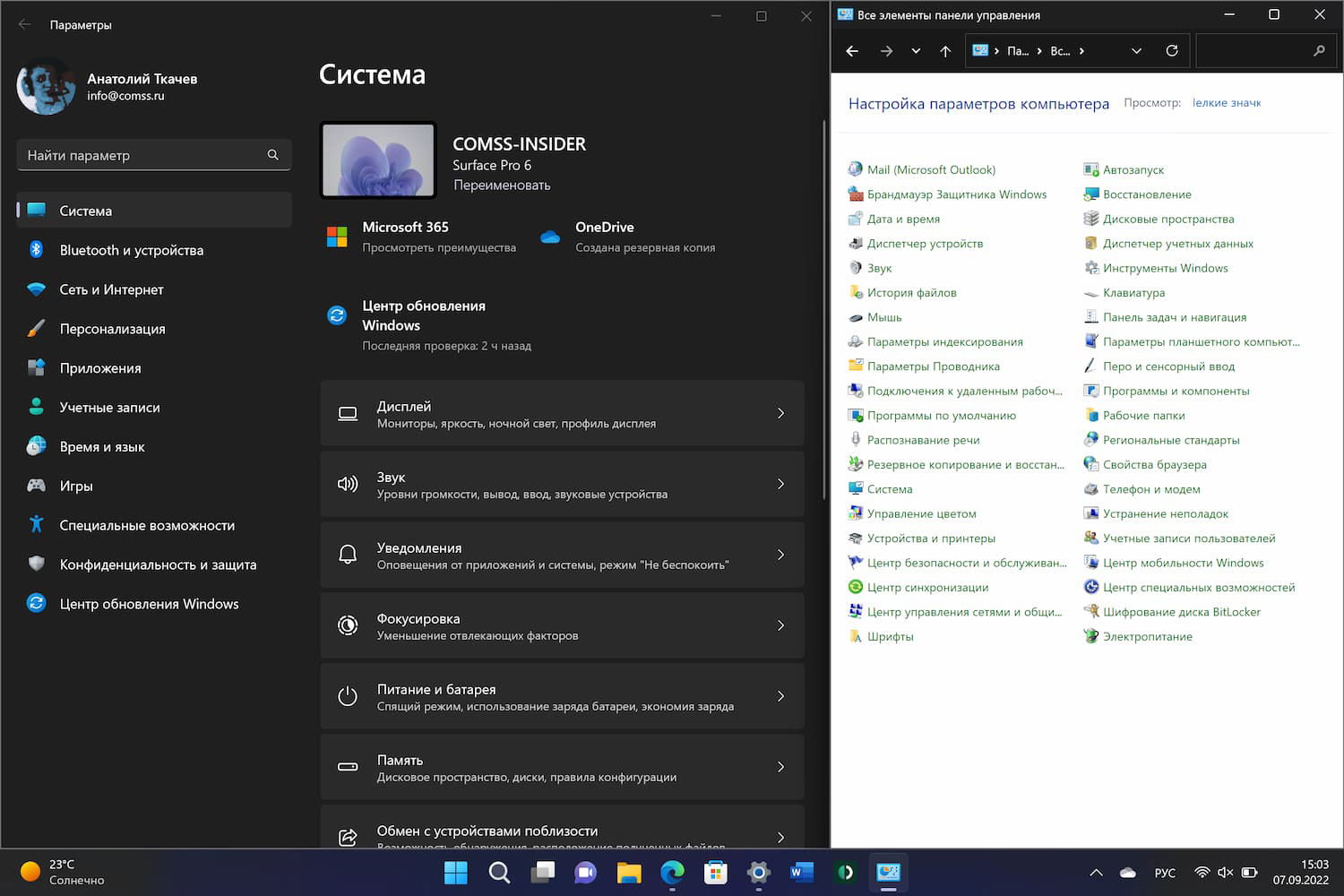The image size is (1344, 896).
Task: Select Специальные возможности menu item
Action: 147,525
